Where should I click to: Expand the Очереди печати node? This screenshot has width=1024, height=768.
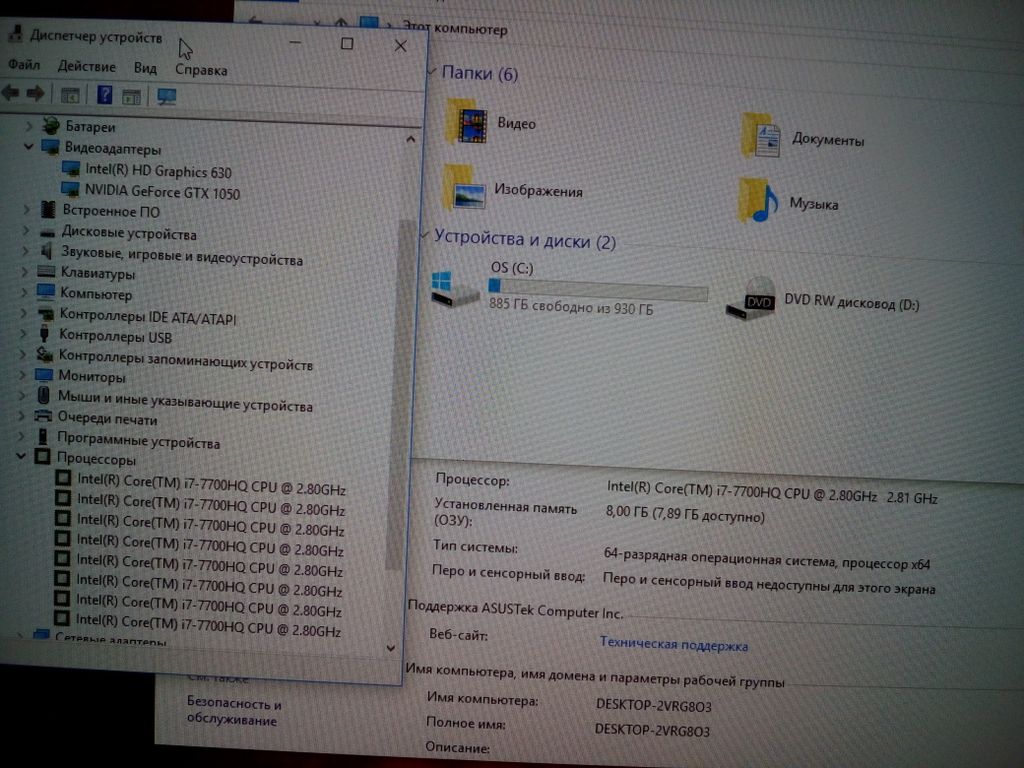click(x=22, y=415)
